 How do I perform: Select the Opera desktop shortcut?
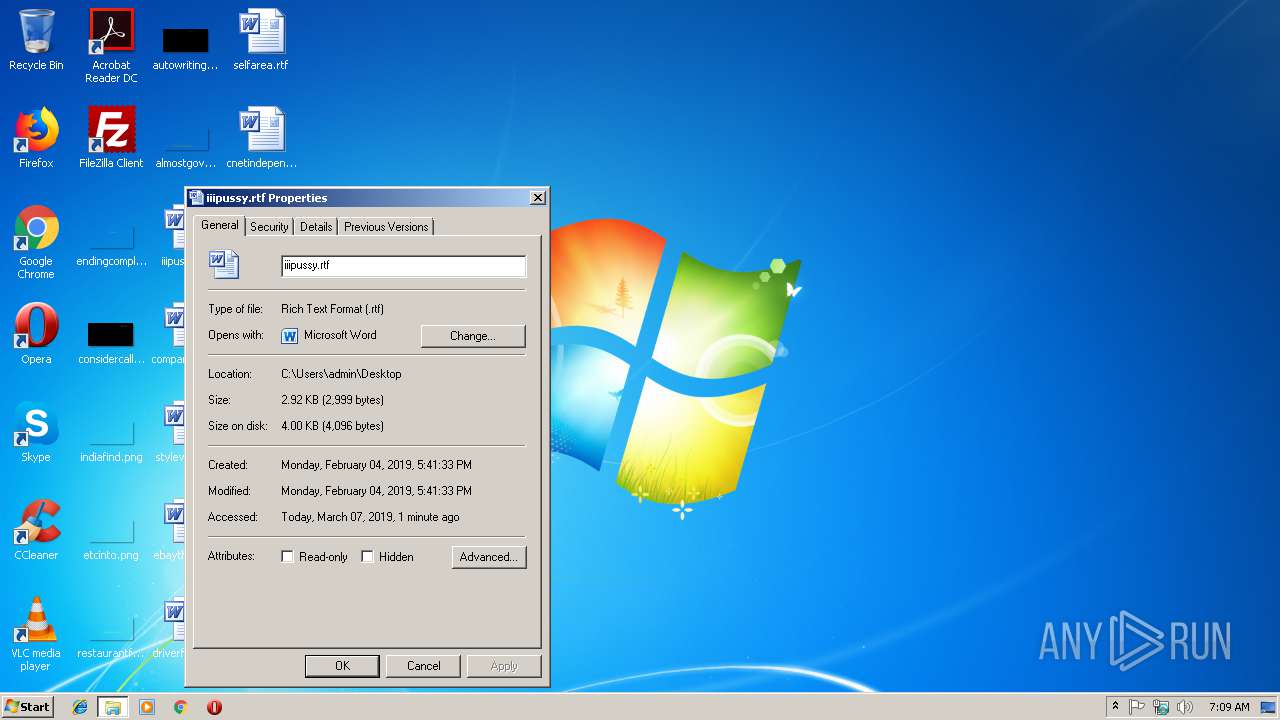[36, 334]
